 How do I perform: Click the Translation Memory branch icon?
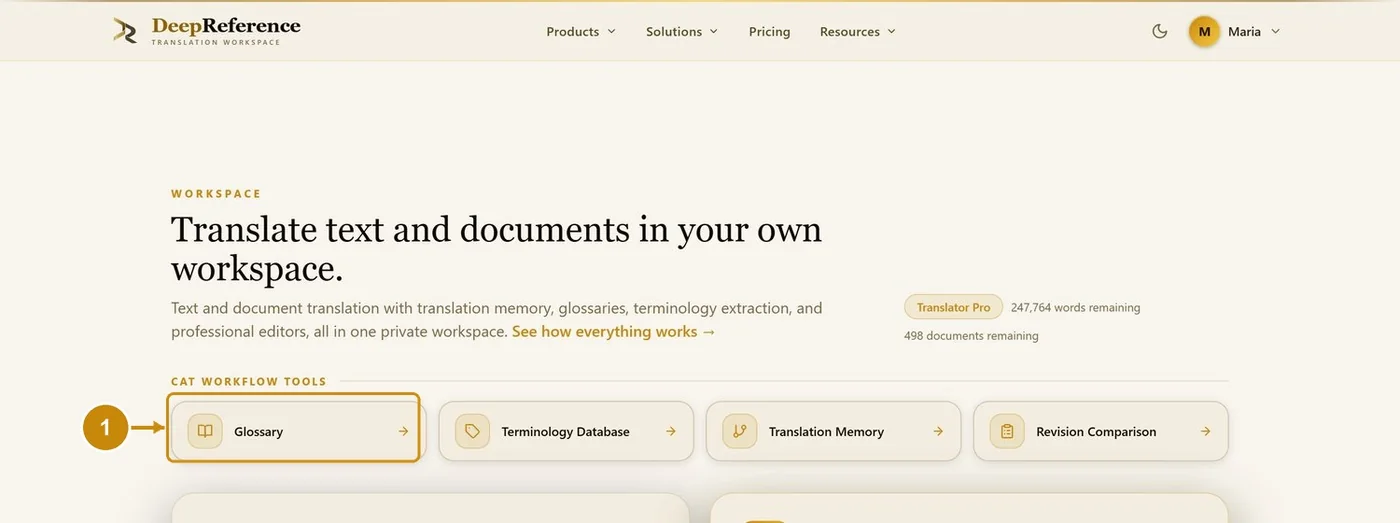[740, 431]
